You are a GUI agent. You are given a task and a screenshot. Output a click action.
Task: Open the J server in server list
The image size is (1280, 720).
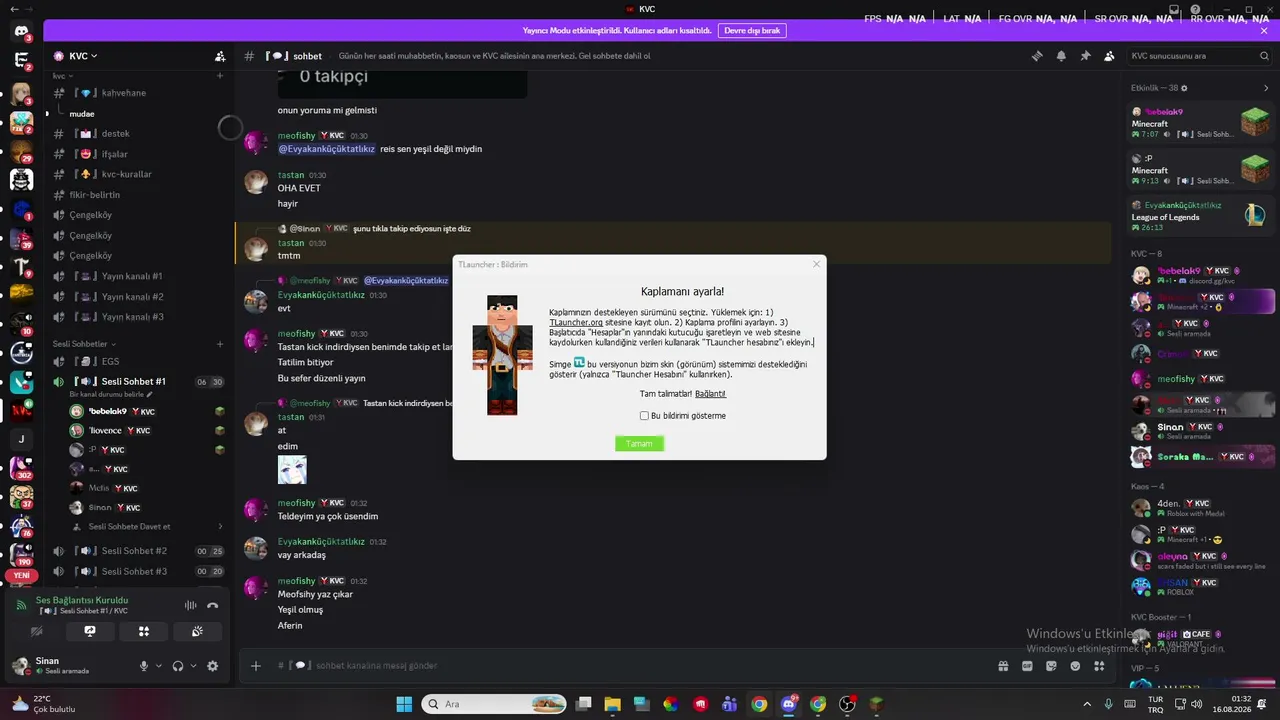(22, 438)
